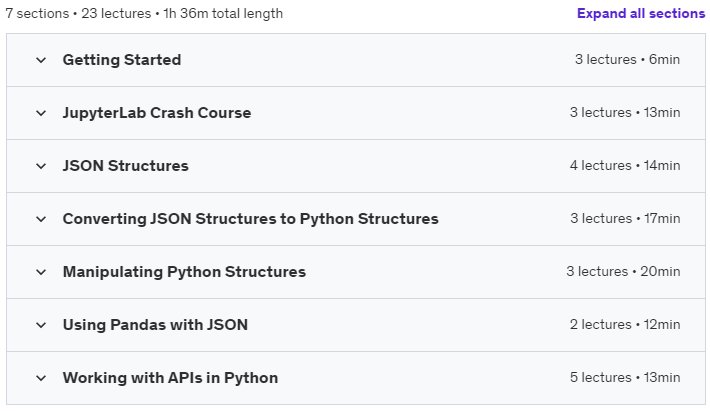Select Using Pandas with JSON title

155,325
